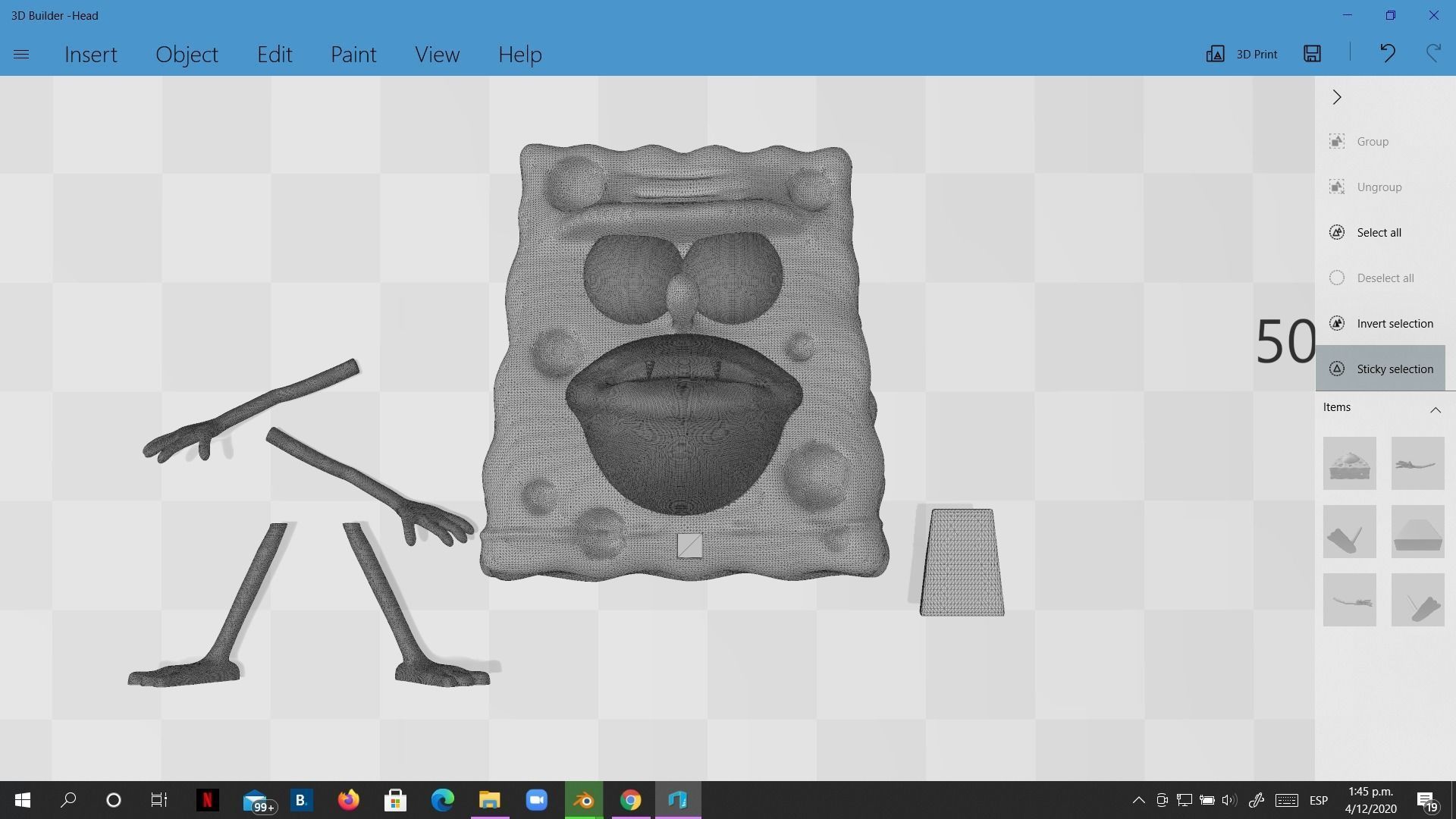Screen dimensions: 1456x819
Task: Open Cortana from the taskbar
Action: 114,800
